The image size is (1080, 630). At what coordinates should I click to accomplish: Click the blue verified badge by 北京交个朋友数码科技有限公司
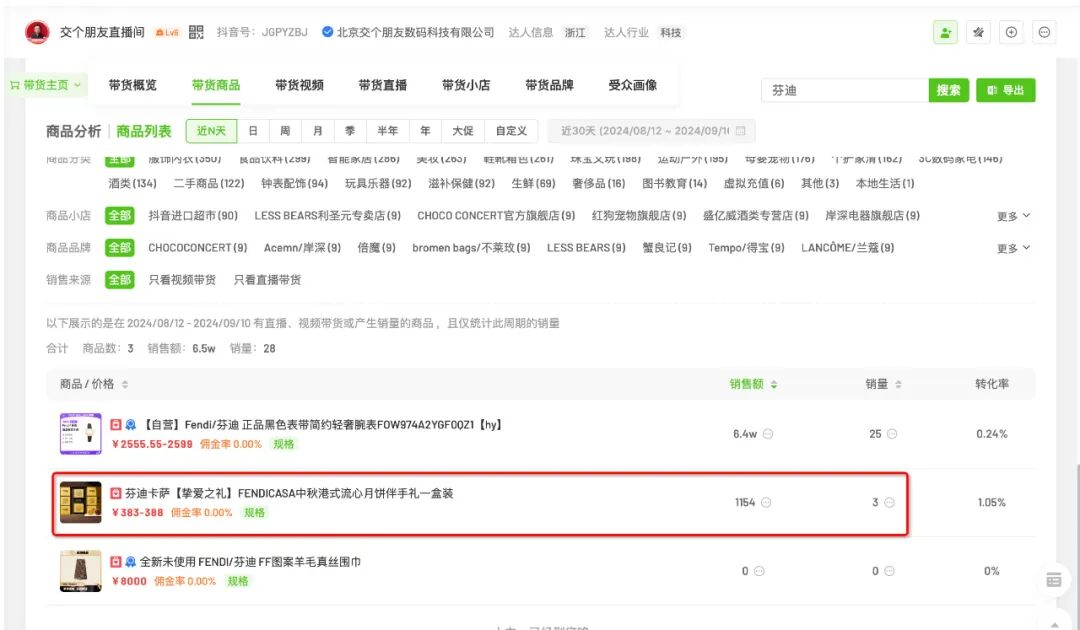click(328, 32)
